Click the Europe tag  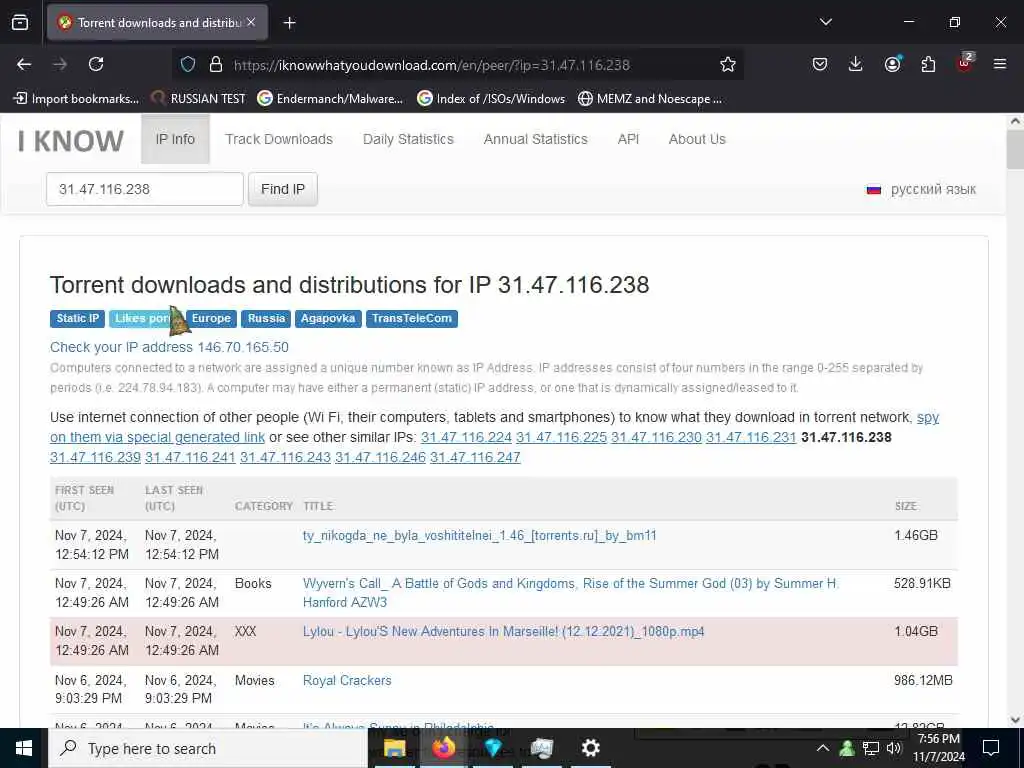pyautogui.click(x=211, y=318)
